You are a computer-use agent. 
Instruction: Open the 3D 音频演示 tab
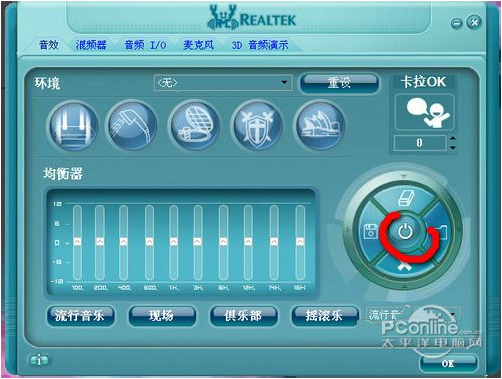[260, 45]
